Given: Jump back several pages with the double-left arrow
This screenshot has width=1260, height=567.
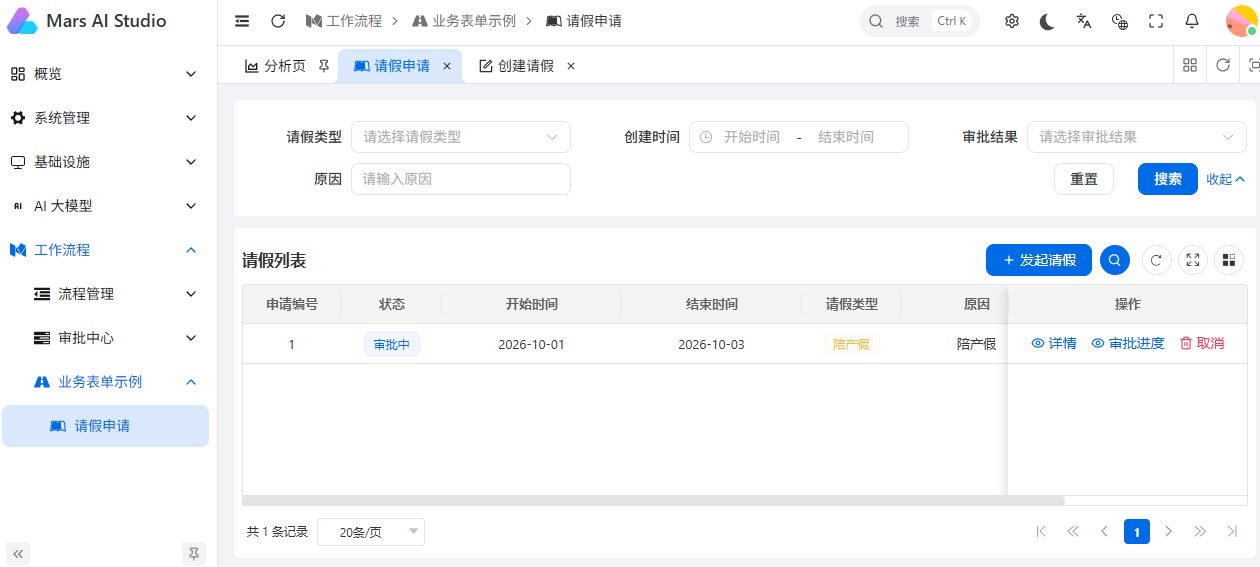Looking at the screenshot, I should 1073,531.
